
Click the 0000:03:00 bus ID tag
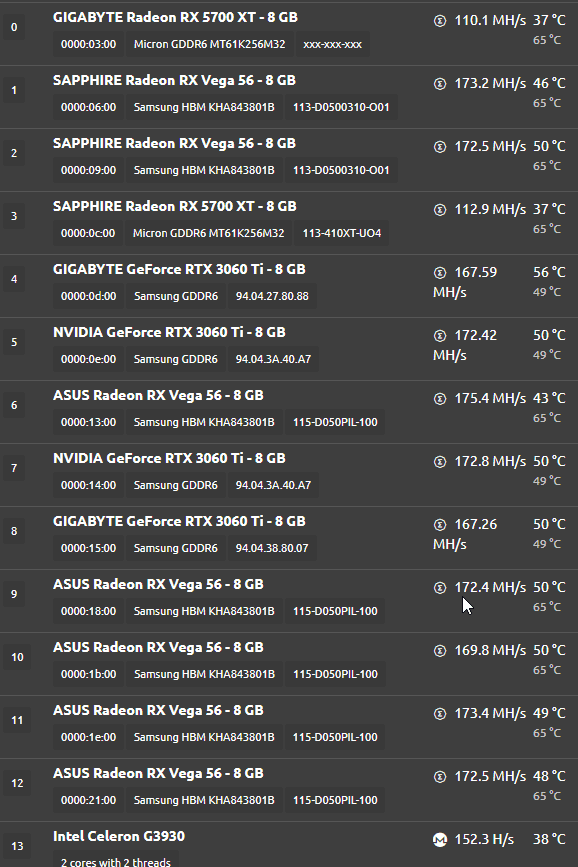[x=88, y=44]
